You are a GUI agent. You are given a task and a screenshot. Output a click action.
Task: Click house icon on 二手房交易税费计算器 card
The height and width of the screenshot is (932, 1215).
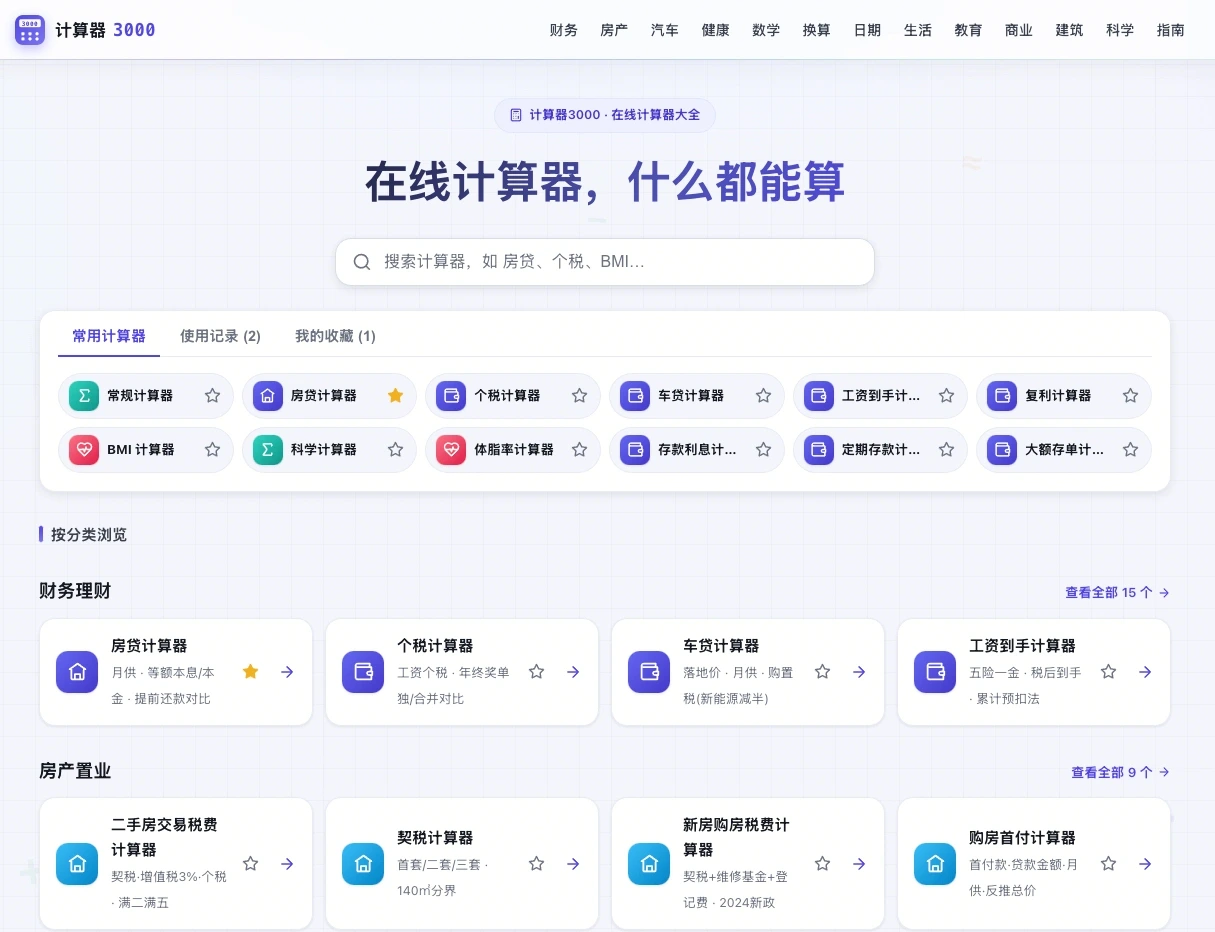(77, 864)
